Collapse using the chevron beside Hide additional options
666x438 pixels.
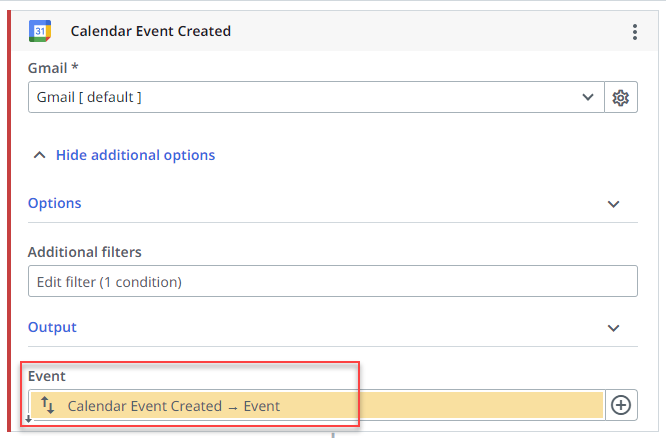[40, 155]
